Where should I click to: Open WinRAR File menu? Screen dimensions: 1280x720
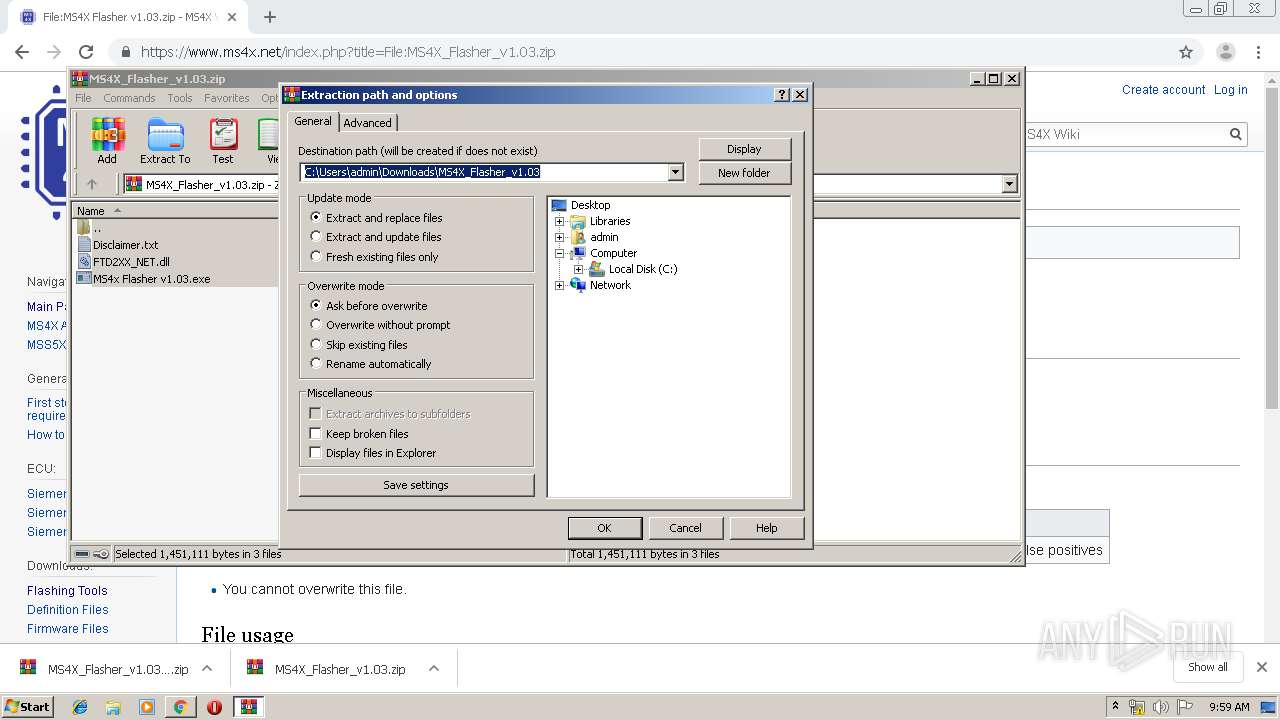coord(83,98)
